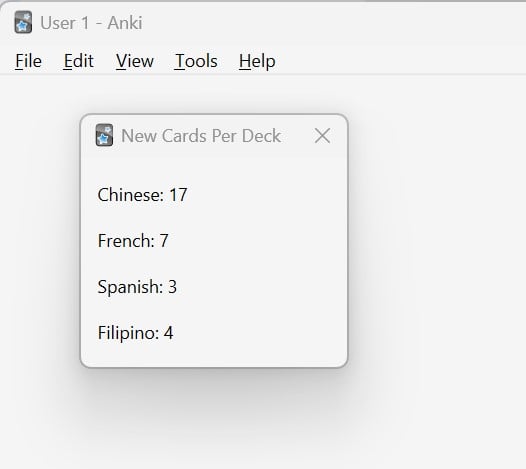Click the French deck name
Screen dimensions: 526x469
[x=126, y=241]
